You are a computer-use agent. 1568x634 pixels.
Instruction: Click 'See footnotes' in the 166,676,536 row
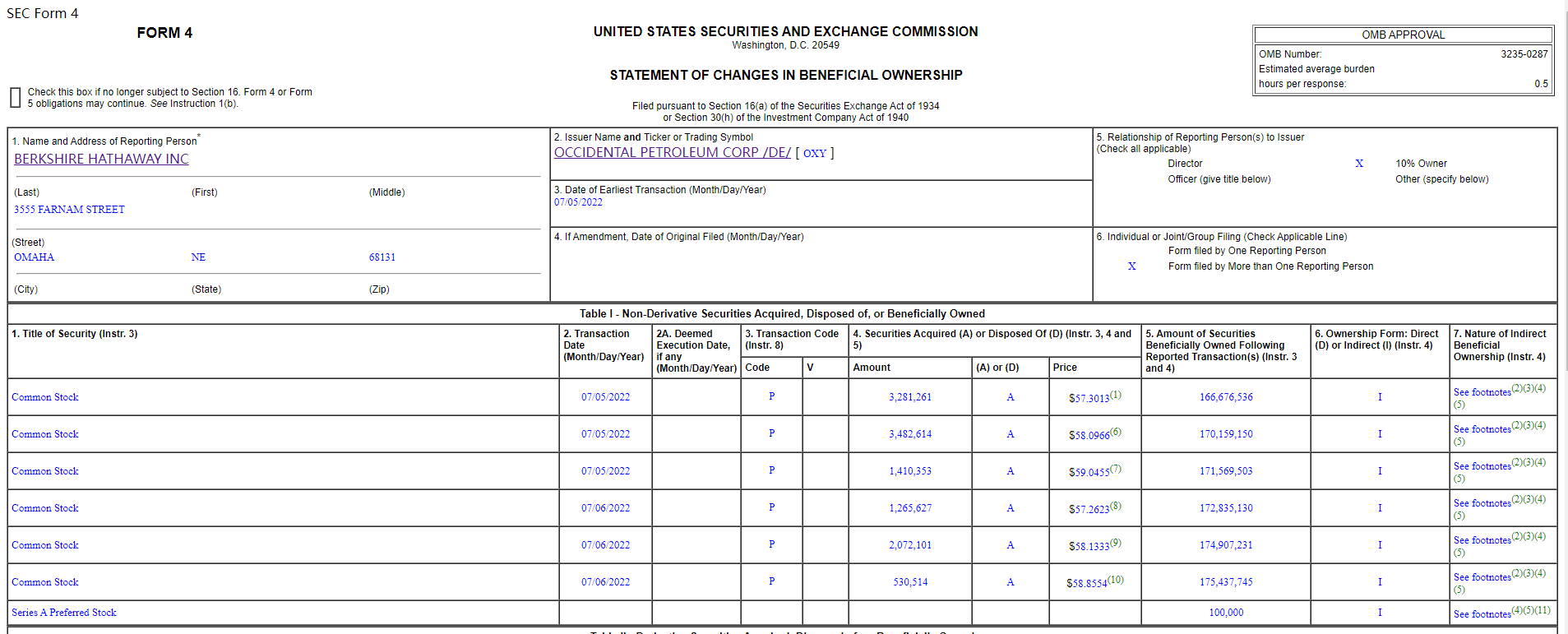click(x=1482, y=393)
